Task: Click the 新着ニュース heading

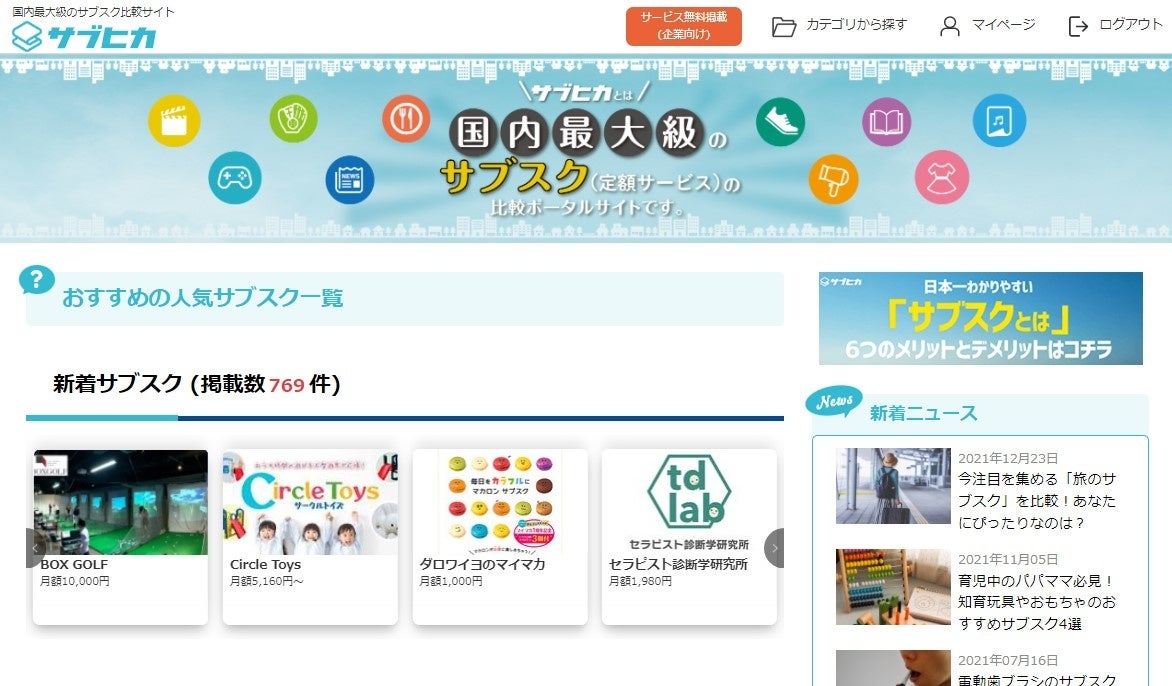Action: (923, 413)
